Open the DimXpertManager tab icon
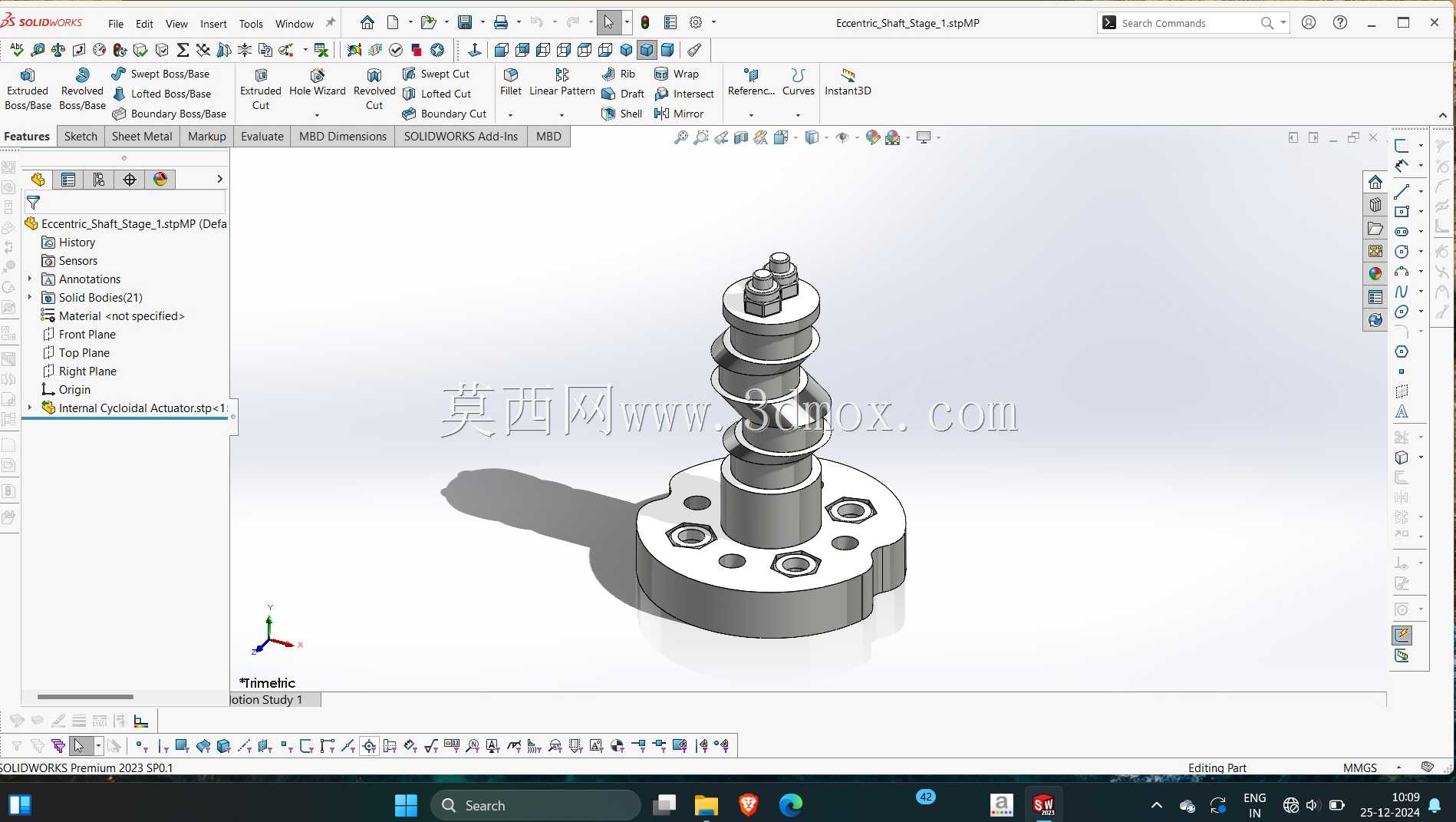Image resolution: width=1456 pixels, height=822 pixels. [x=130, y=180]
